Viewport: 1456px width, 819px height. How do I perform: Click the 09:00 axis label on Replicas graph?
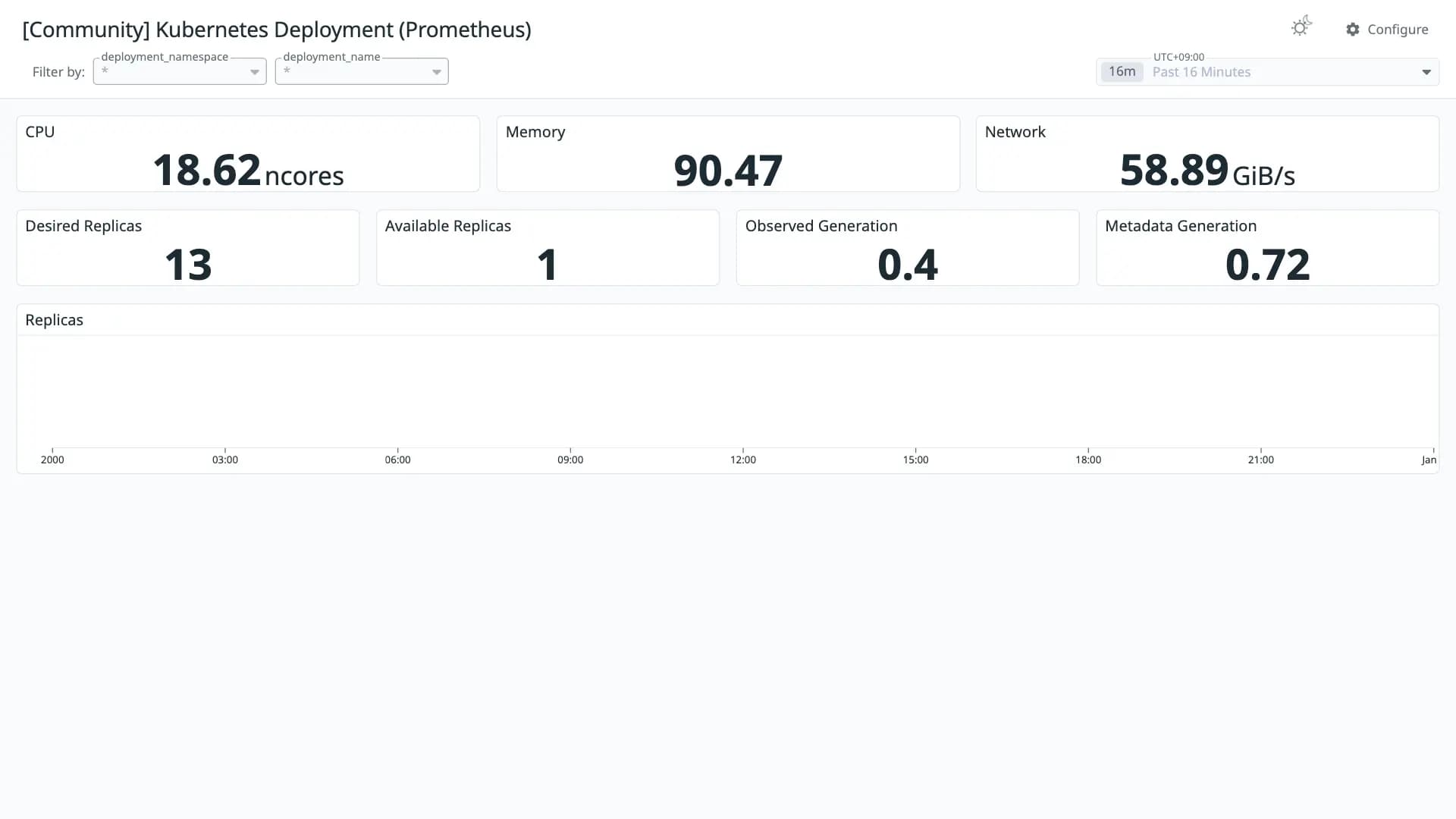570,460
